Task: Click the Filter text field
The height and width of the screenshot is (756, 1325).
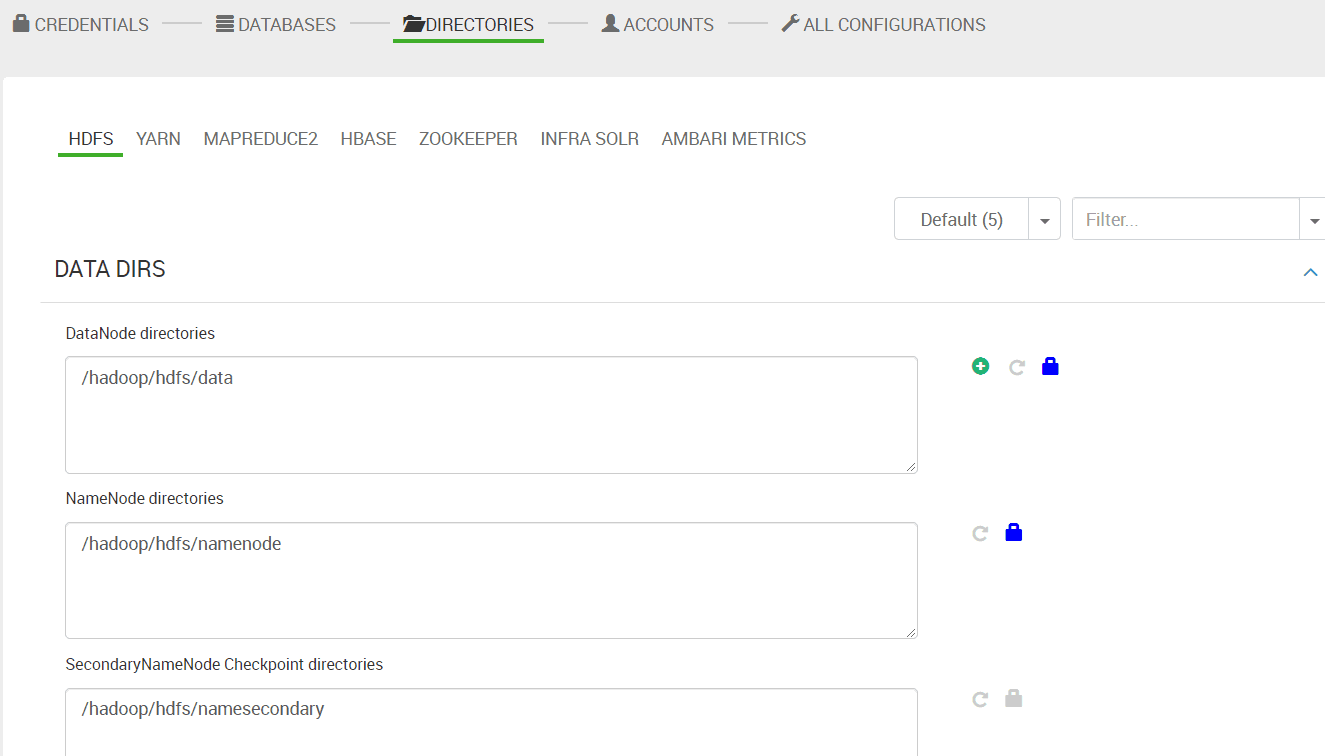Action: (1186, 219)
